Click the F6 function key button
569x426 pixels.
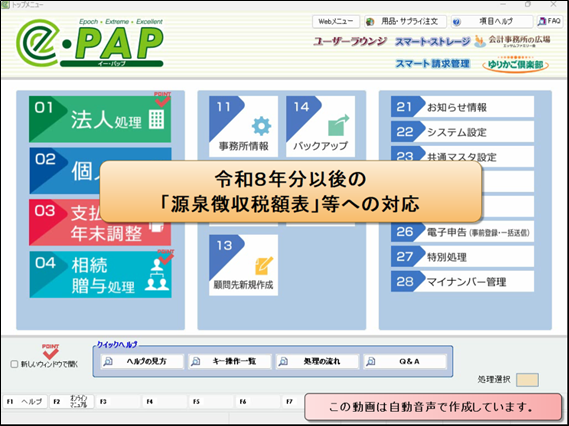click(258, 402)
